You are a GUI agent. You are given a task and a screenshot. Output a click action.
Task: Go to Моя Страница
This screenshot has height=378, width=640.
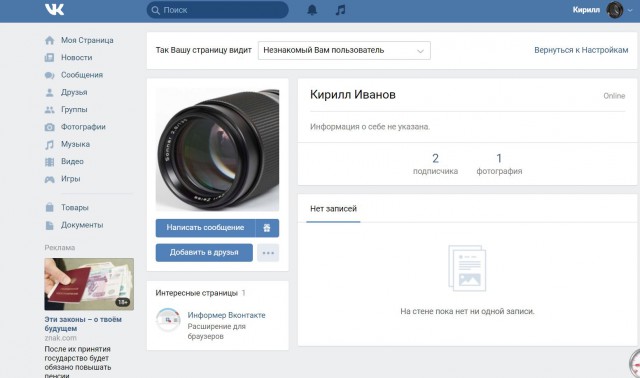[87, 40]
